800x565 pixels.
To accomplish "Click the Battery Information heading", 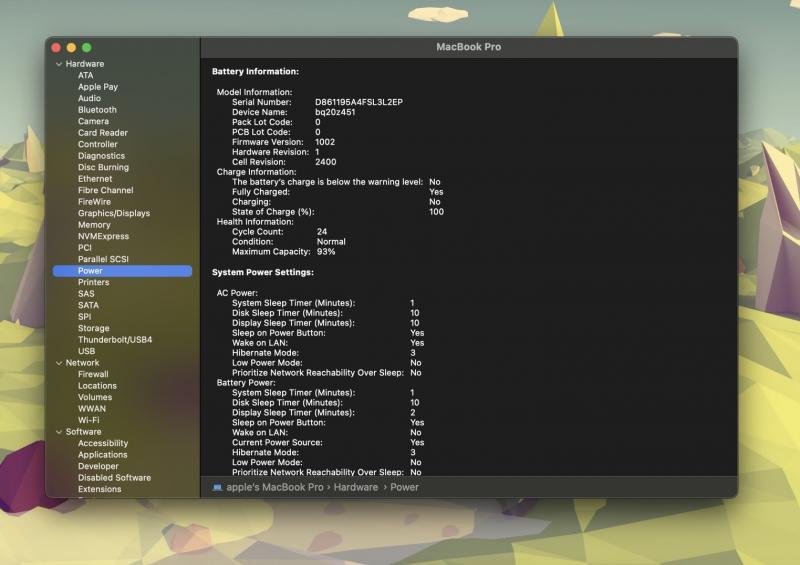I will (256, 71).
